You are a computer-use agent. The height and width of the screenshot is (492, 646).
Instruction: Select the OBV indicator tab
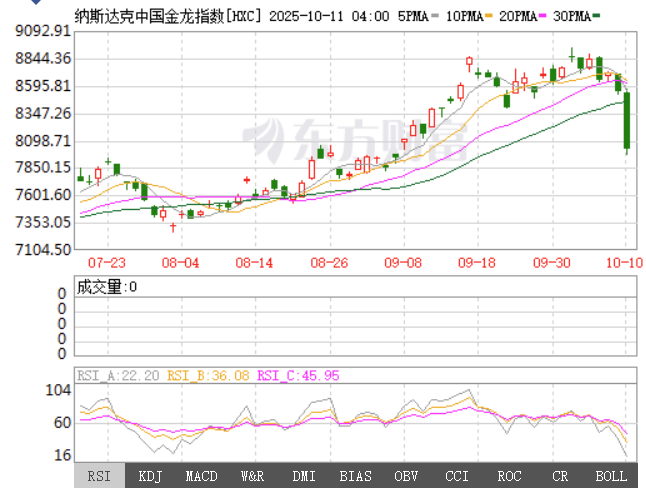coord(406,476)
